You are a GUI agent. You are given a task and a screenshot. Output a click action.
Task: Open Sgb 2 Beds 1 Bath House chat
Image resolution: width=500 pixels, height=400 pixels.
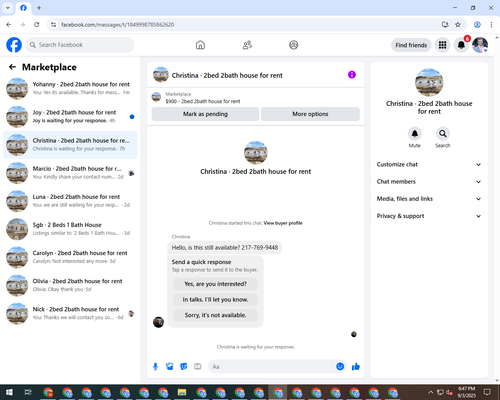point(70,229)
